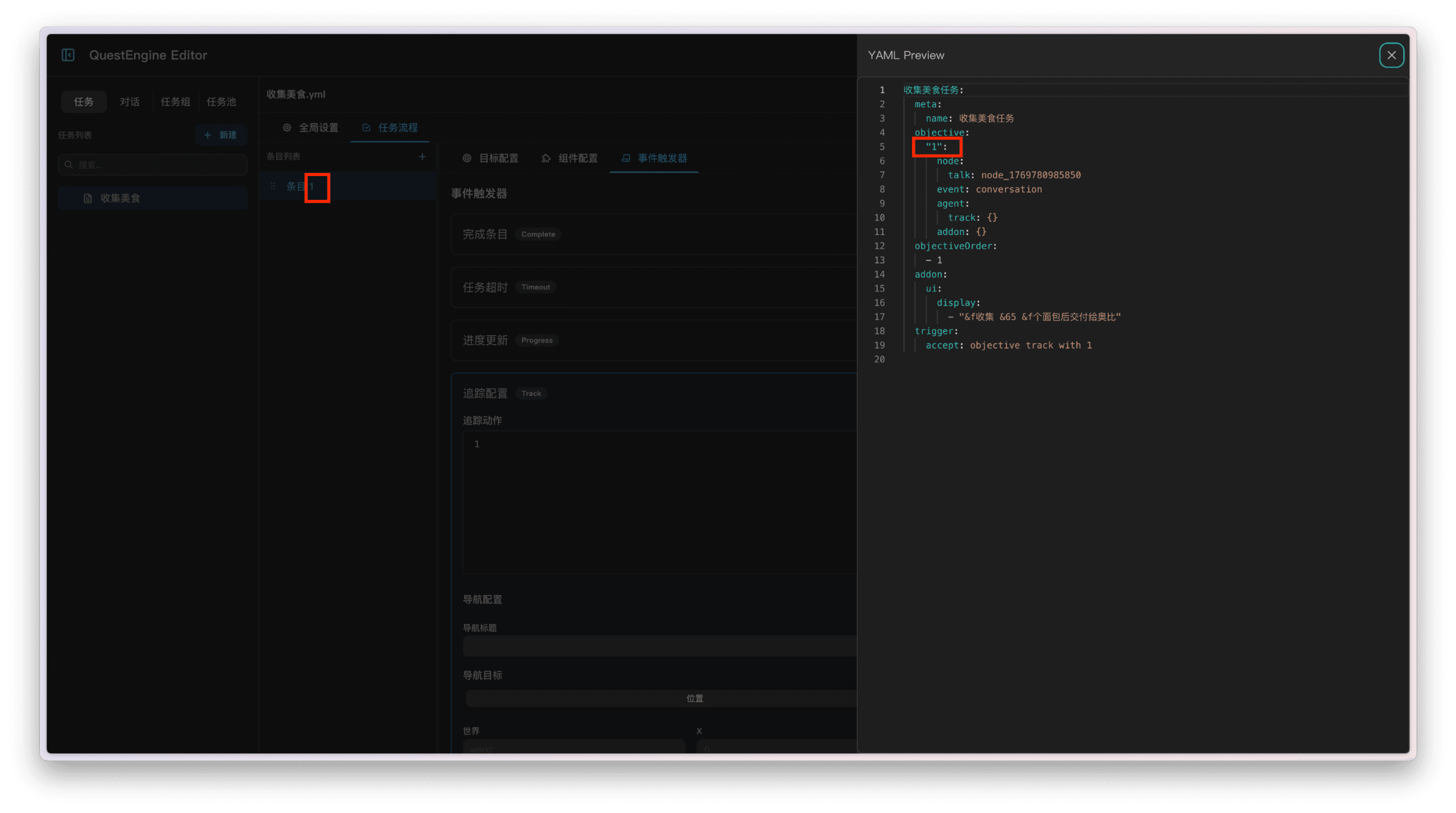Click the plus icon in 条目列表
Image resolution: width=1456 pixels, height=813 pixels.
coord(422,157)
